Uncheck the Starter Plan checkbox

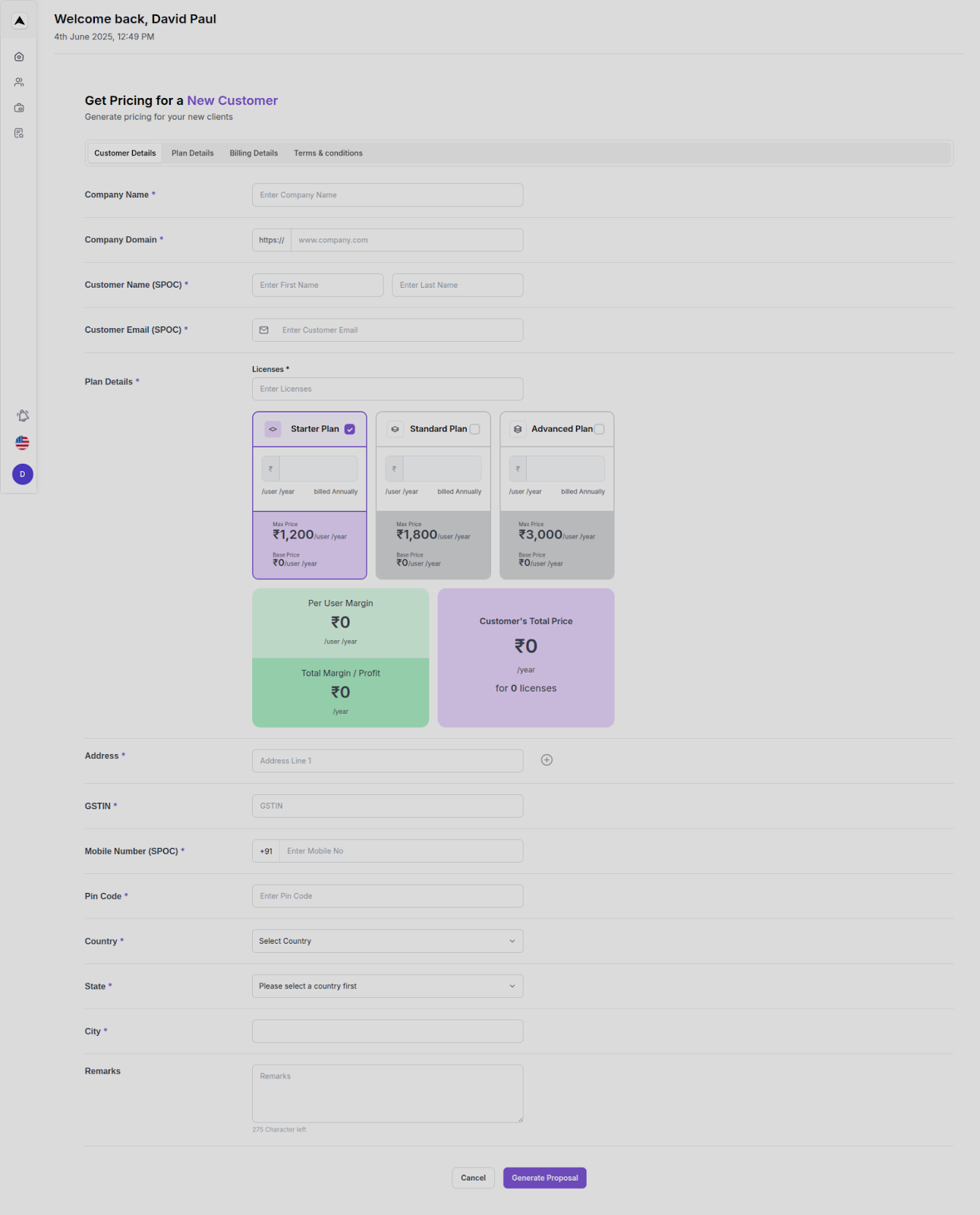pos(350,429)
